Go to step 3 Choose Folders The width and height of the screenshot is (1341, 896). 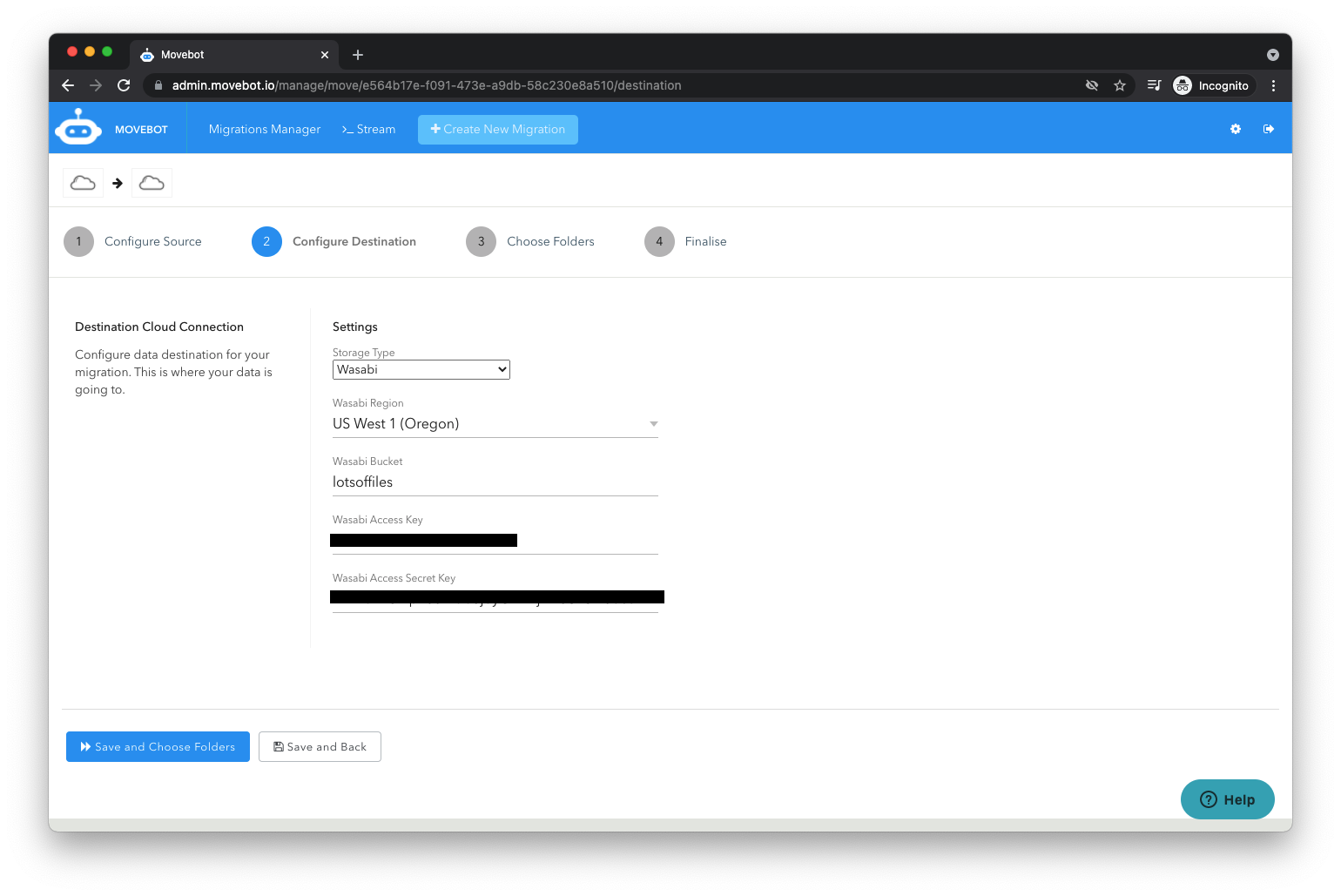(x=530, y=241)
